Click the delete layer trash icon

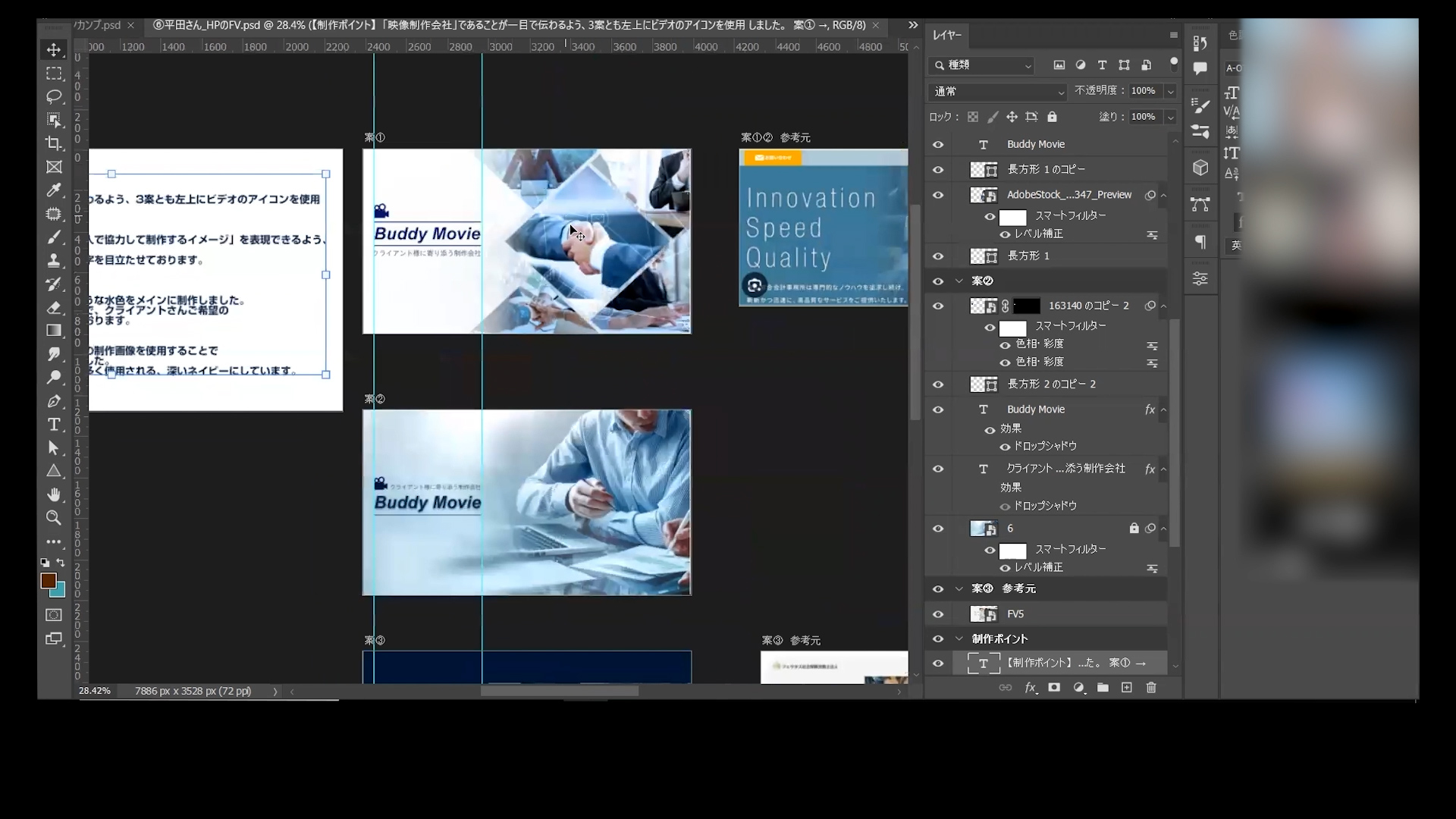tap(1151, 688)
